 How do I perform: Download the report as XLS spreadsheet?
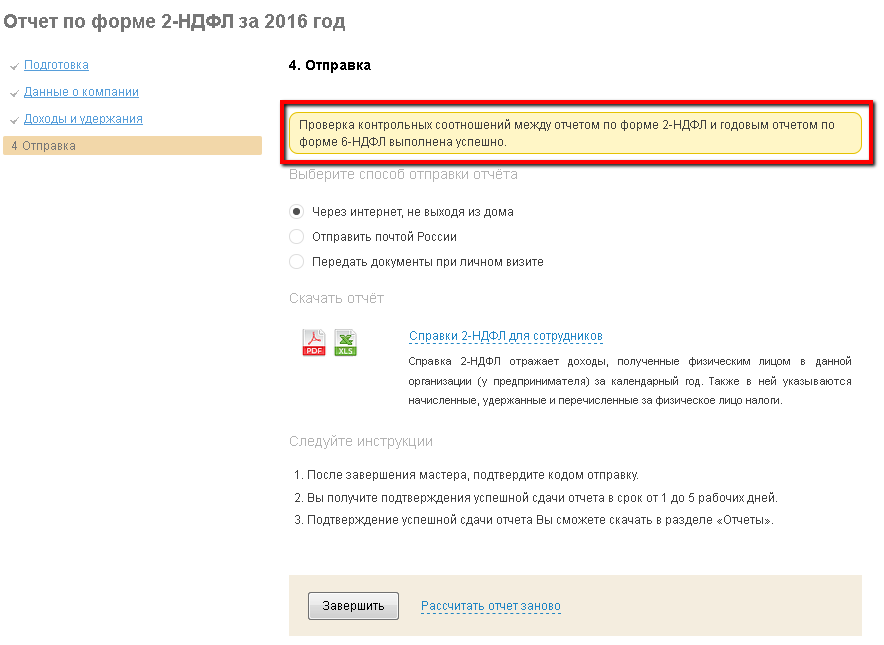tap(345, 342)
